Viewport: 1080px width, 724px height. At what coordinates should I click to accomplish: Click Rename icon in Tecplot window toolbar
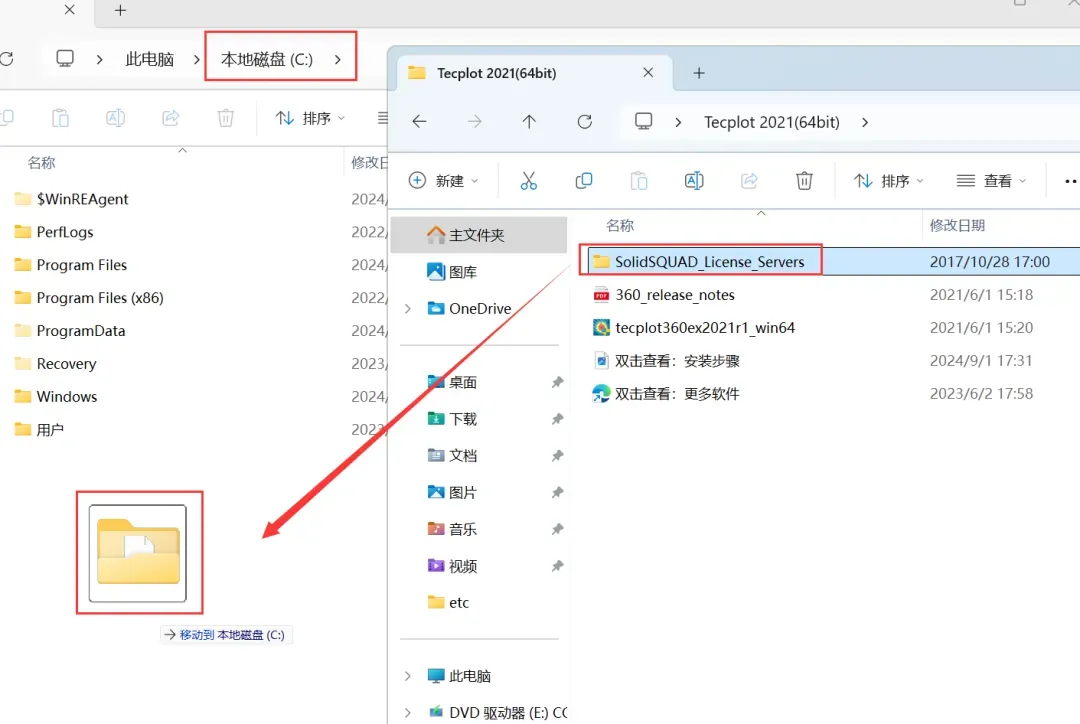click(694, 181)
